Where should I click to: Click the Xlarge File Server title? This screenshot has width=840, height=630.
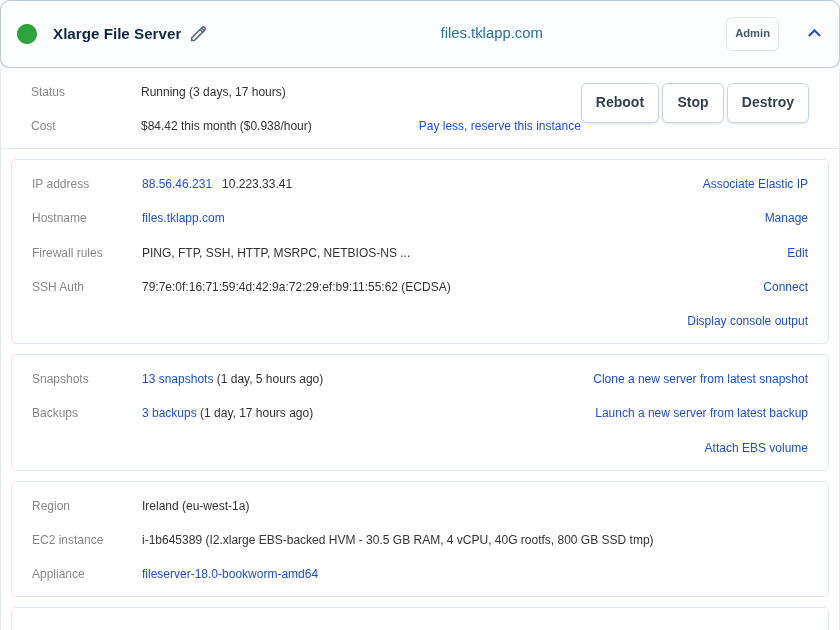(x=117, y=34)
